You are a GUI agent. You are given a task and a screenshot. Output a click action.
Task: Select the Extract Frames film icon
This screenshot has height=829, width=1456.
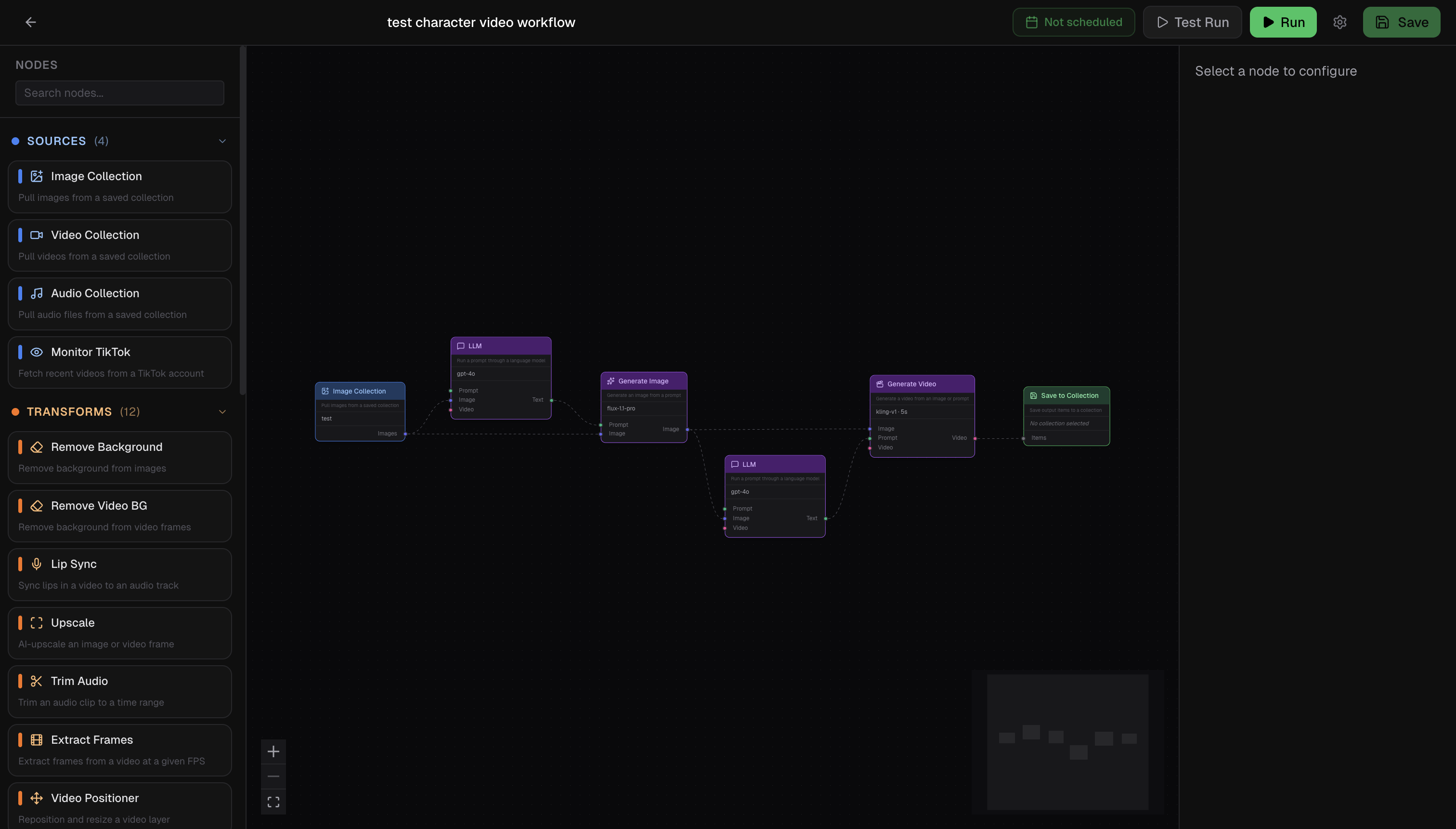[37, 739]
